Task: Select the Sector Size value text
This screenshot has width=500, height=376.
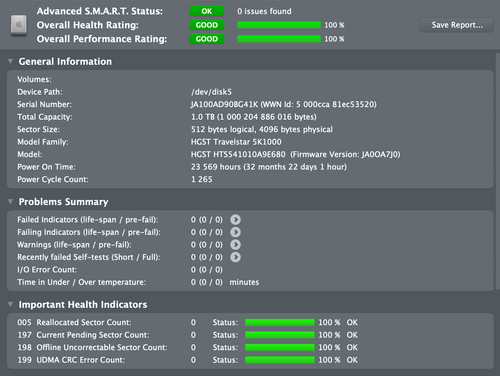Action: click(262, 129)
